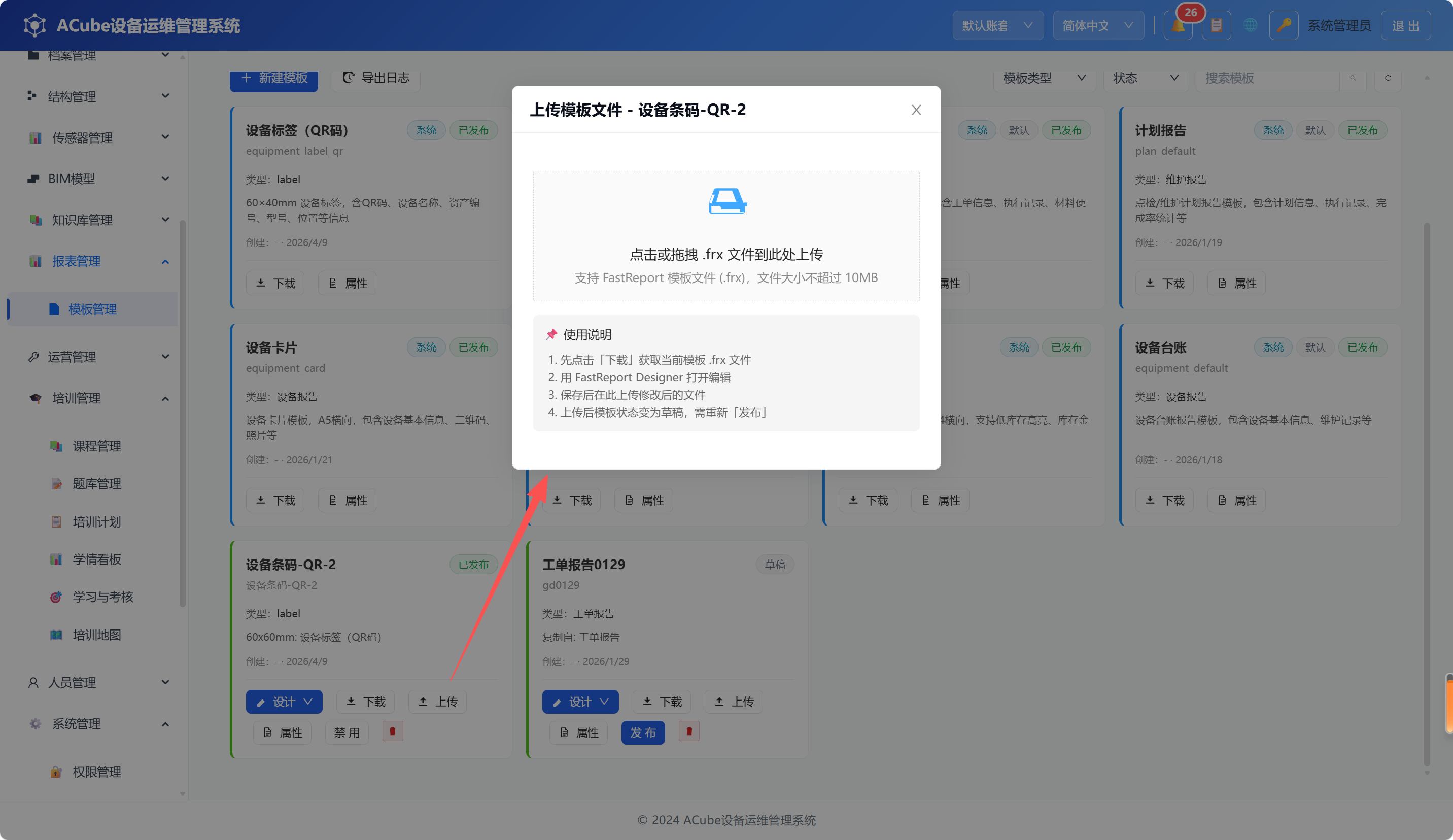Open the 简体中文 language dropdown

pyautogui.click(x=1098, y=26)
